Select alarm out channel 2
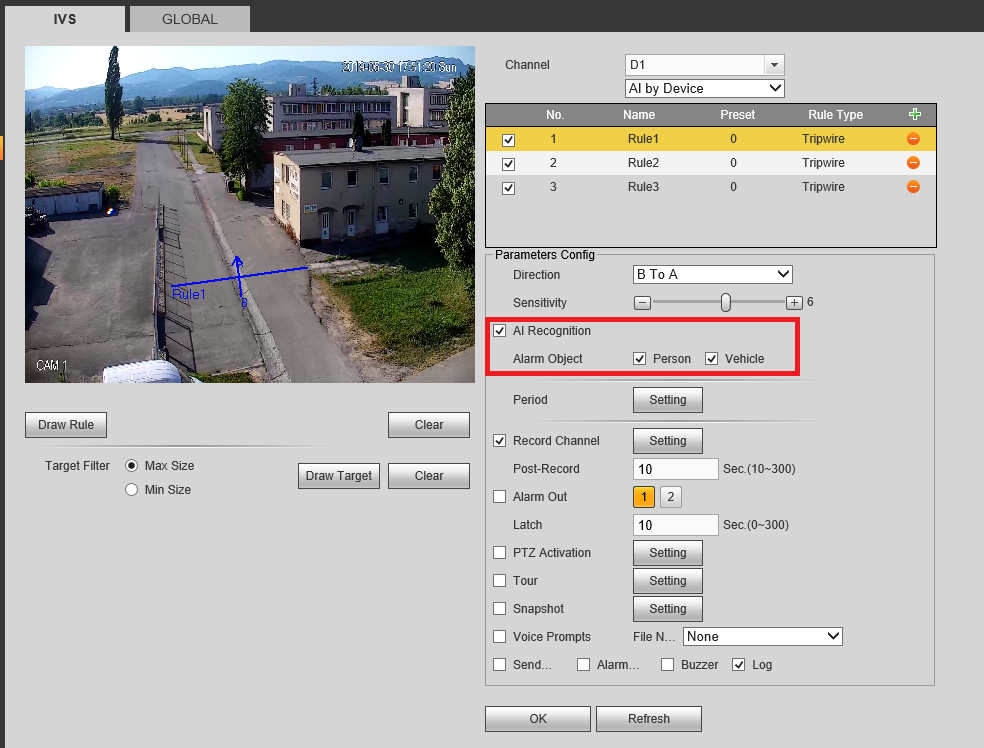This screenshot has height=748, width=984. [671, 497]
